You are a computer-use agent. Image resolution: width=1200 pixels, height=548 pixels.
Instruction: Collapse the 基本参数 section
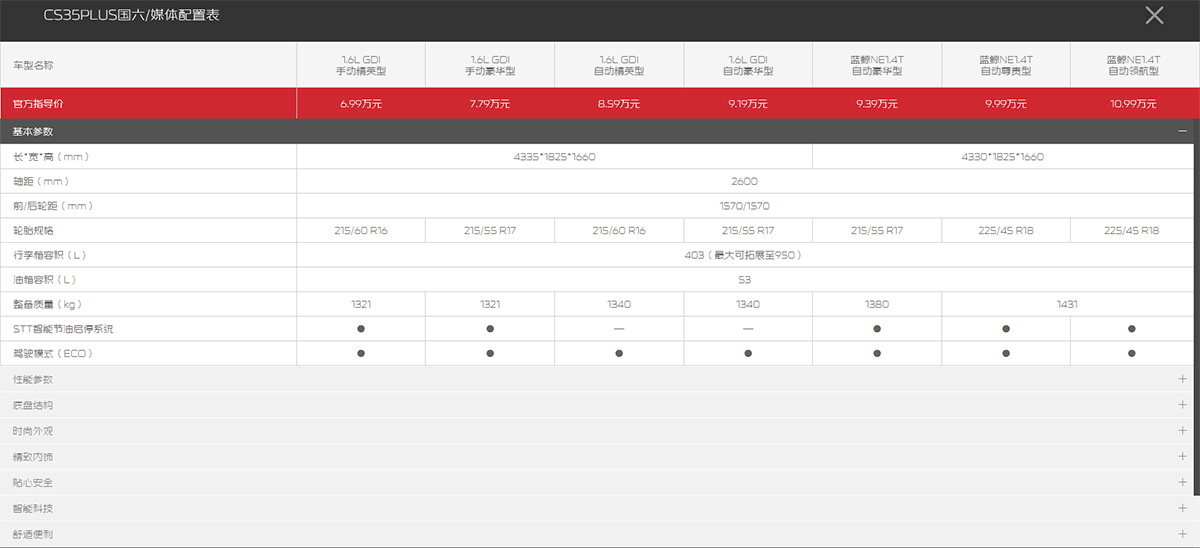coord(1182,131)
